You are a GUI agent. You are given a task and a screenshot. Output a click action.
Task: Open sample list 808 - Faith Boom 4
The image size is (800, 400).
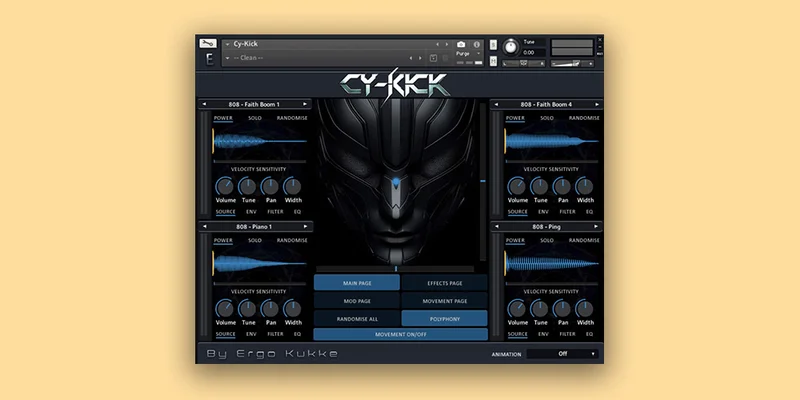[546, 104]
